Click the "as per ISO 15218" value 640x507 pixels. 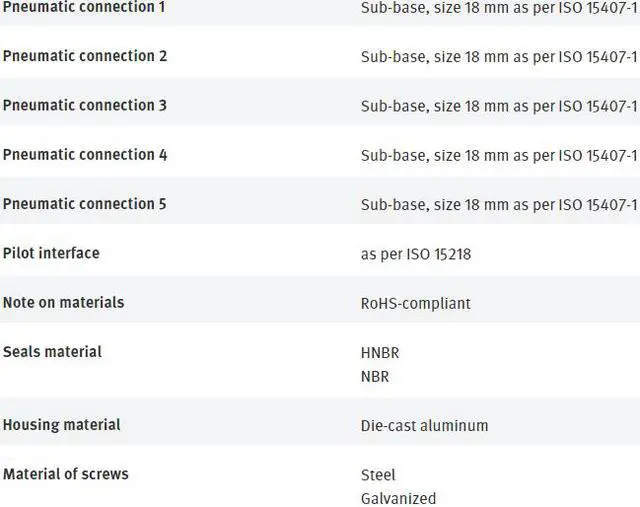[x=415, y=254]
